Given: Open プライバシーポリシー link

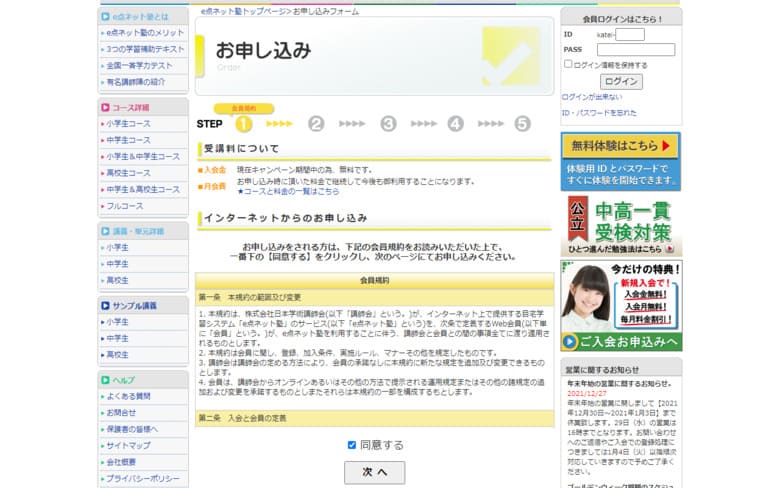Looking at the screenshot, I should tap(143, 479).
